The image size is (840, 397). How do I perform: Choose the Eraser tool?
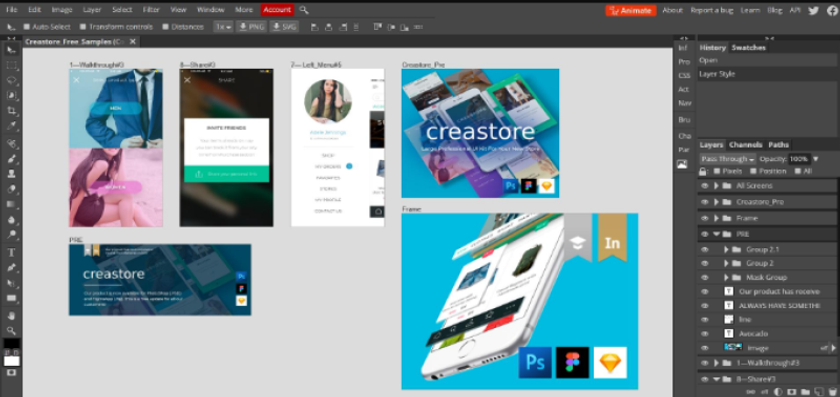(11, 189)
